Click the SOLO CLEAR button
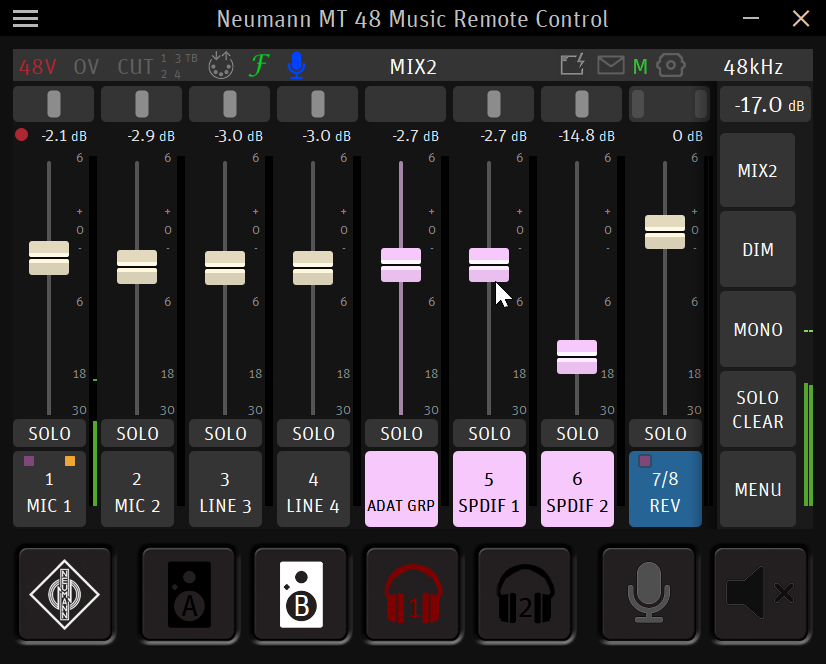This screenshot has height=664, width=826. tap(758, 409)
